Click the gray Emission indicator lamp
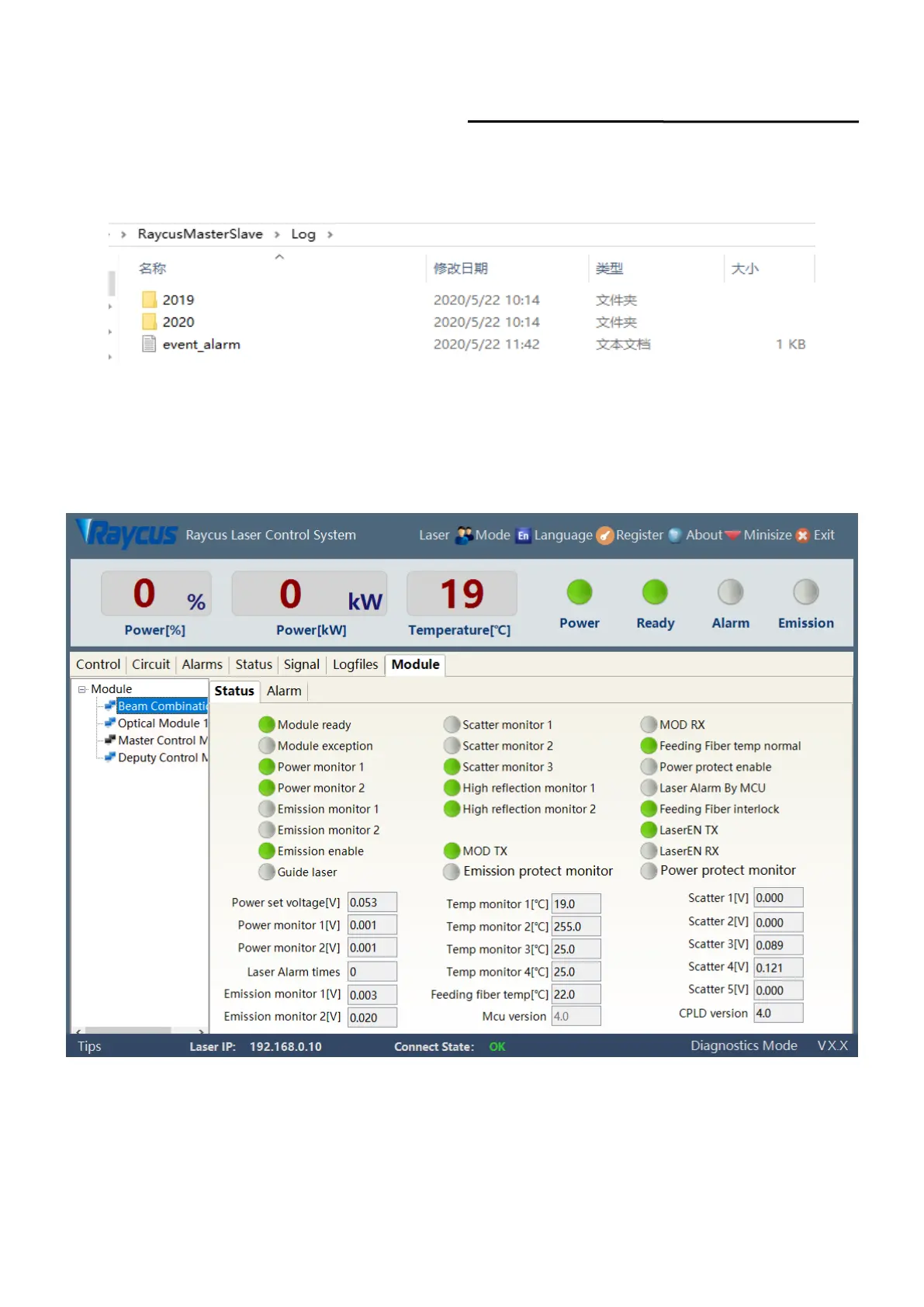 click(805, 592)
